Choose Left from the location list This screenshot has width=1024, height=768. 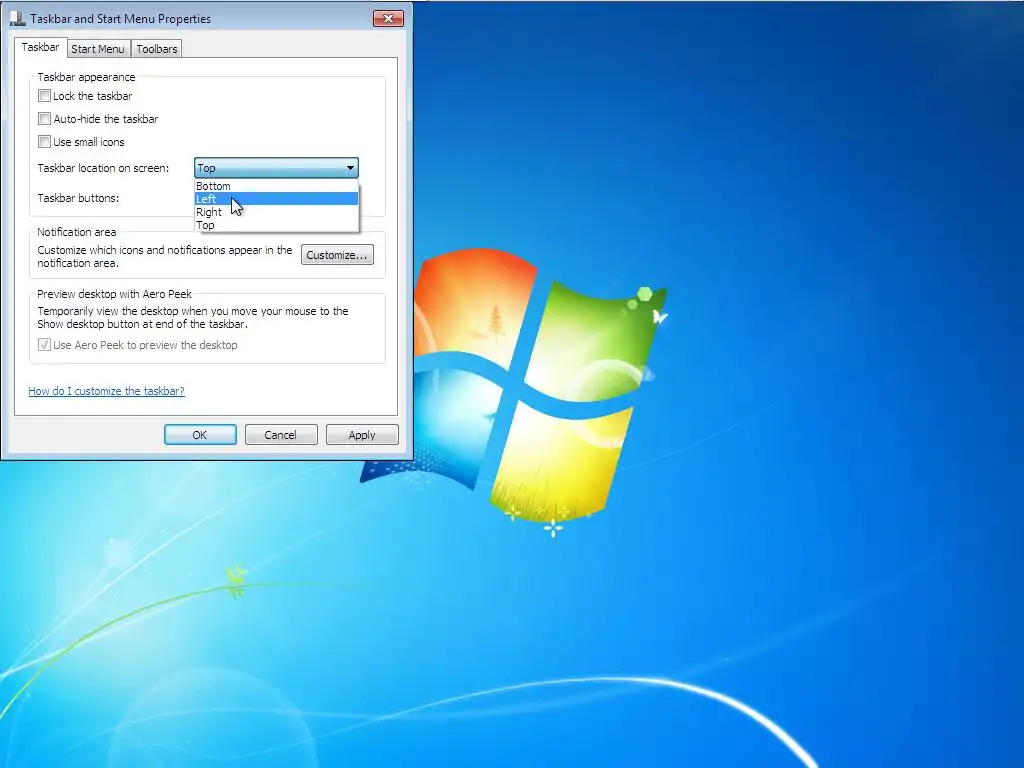tap(277, 199)
